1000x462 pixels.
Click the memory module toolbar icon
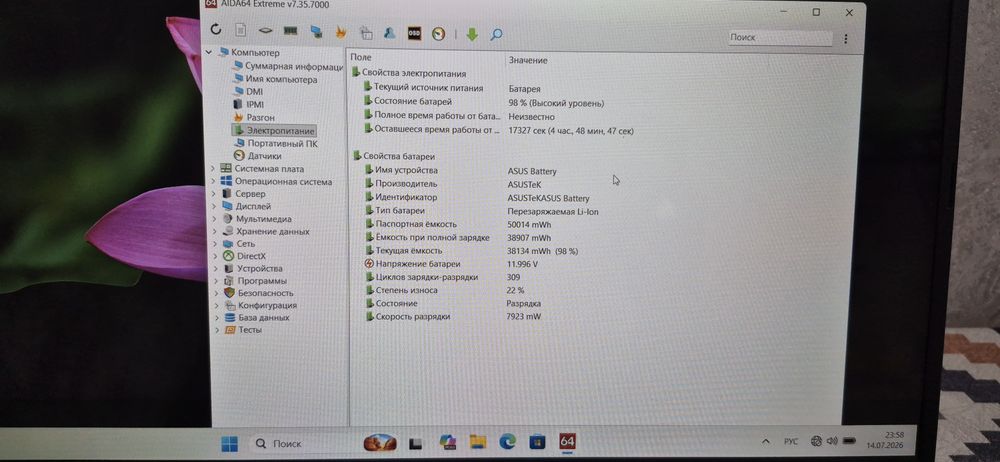pyautogui.click(x=291, y=31)
